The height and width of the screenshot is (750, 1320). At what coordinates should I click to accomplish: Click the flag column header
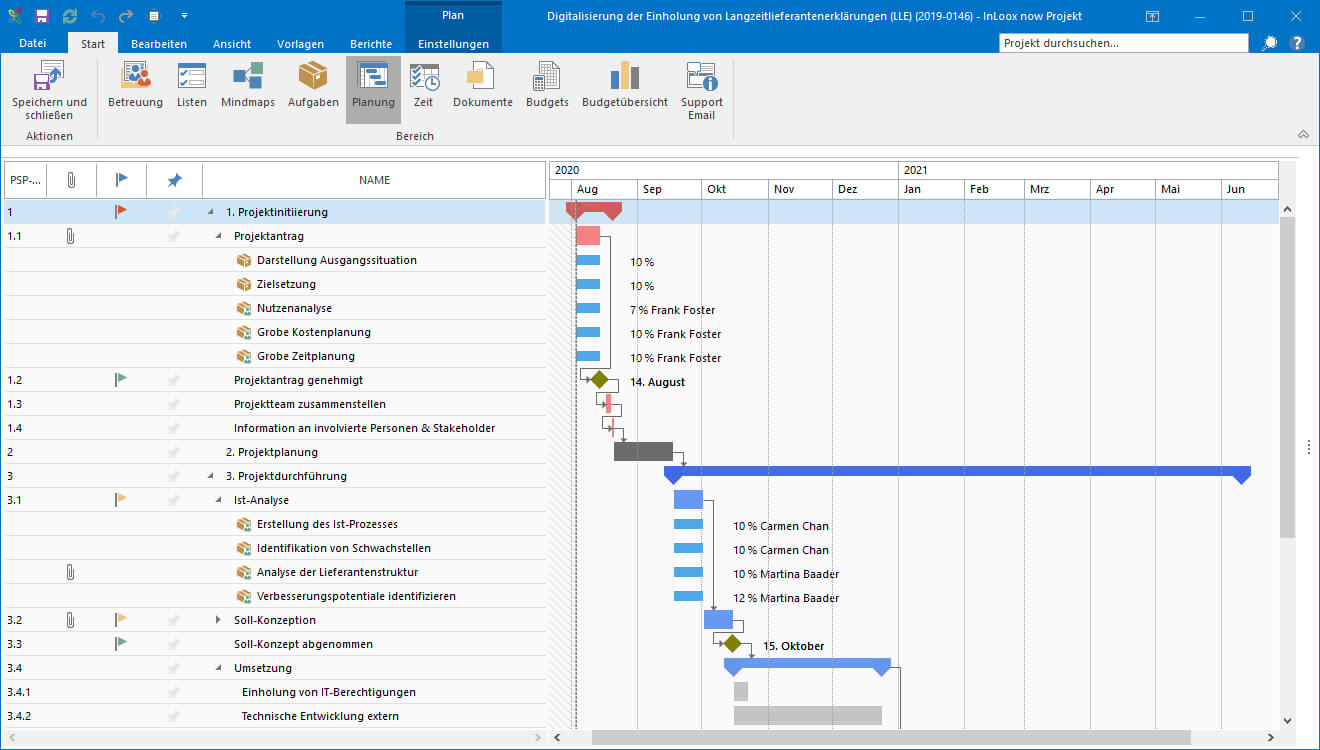(122, 180)
